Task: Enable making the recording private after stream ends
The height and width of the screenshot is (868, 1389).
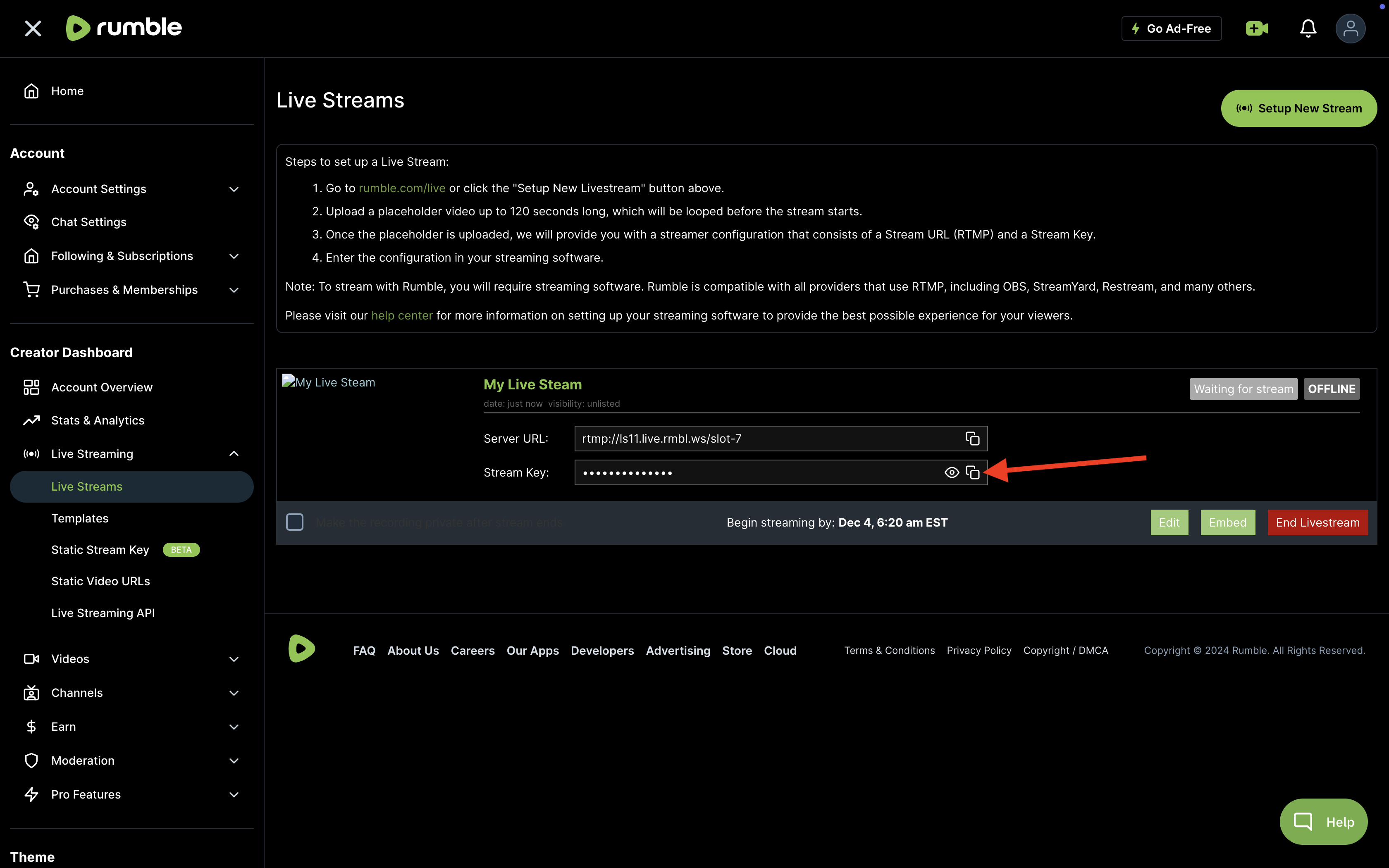Action: pos(295,522)
